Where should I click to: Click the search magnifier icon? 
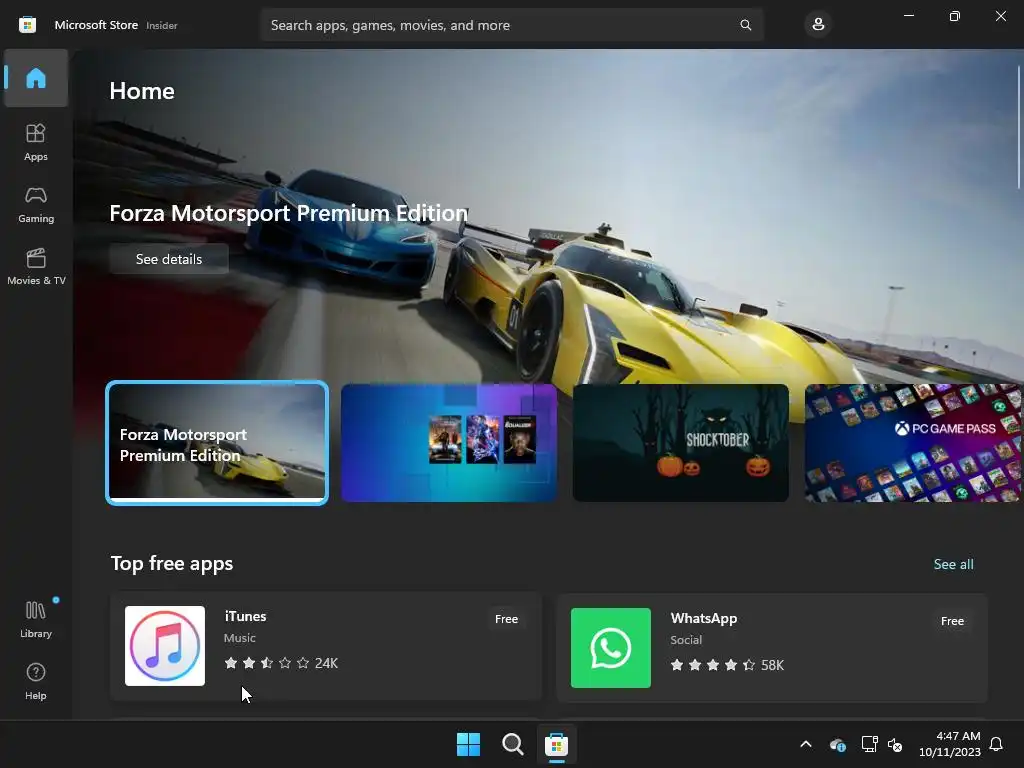[x=745, y=25]
